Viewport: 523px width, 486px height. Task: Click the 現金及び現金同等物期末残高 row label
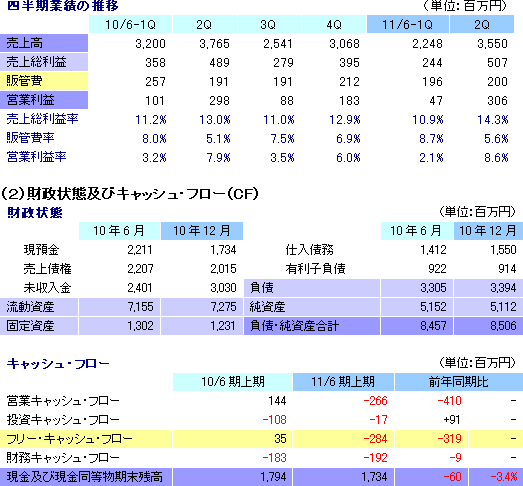click(x=86, y=477)
